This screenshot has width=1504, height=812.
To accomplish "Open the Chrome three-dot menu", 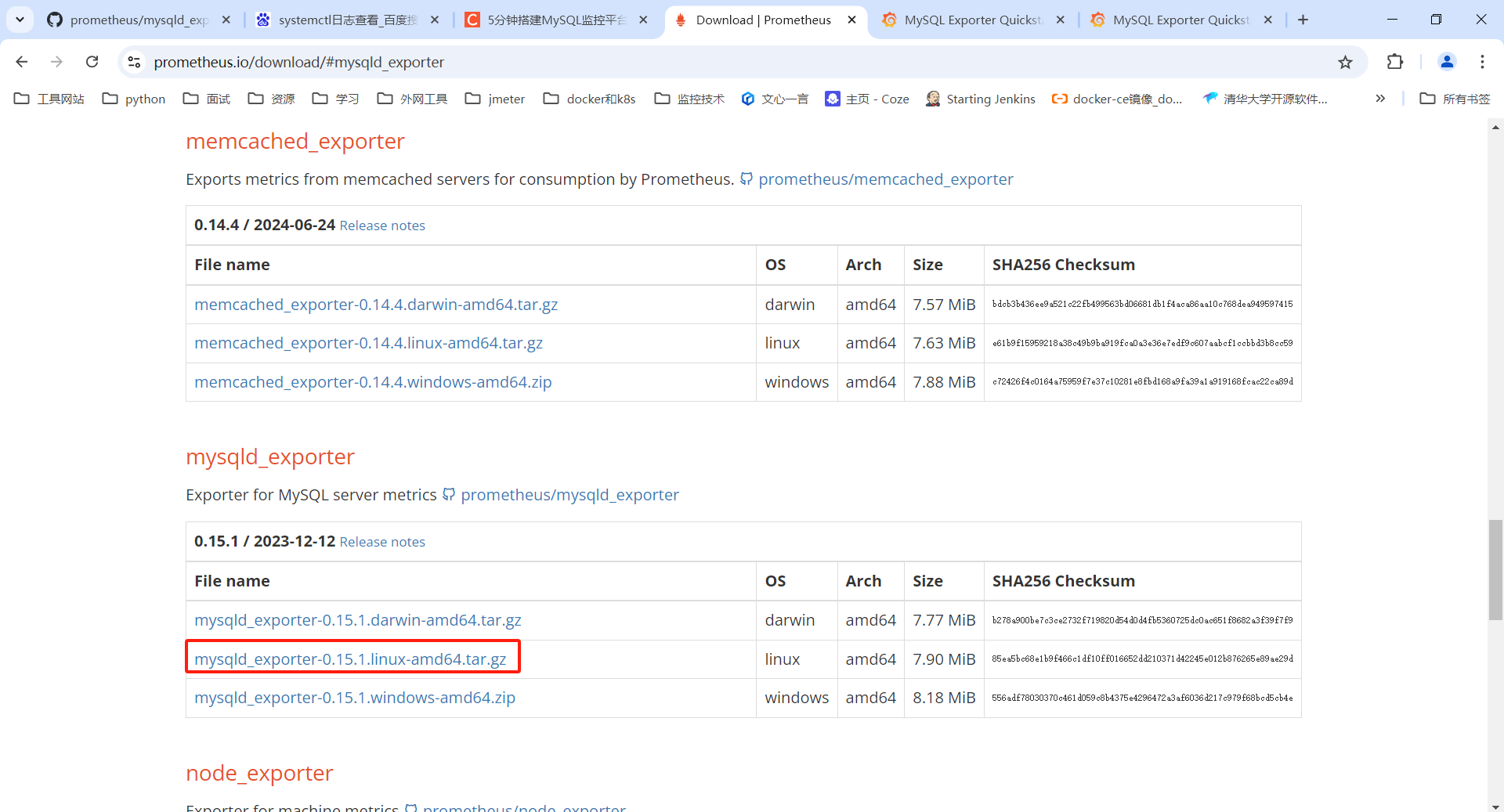I will [x=1482, y=62].
